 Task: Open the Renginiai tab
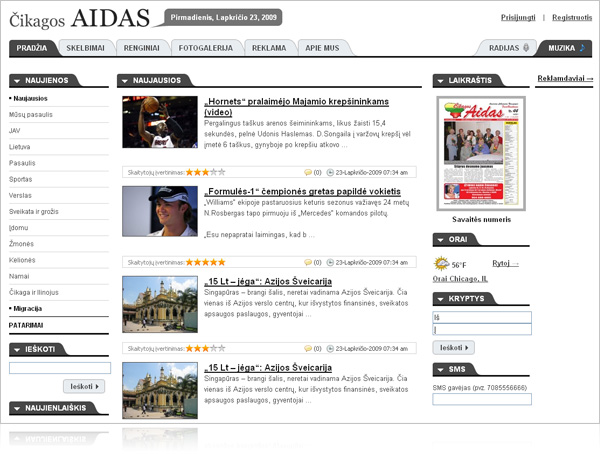pyautogui.click(x=142, y=48)
